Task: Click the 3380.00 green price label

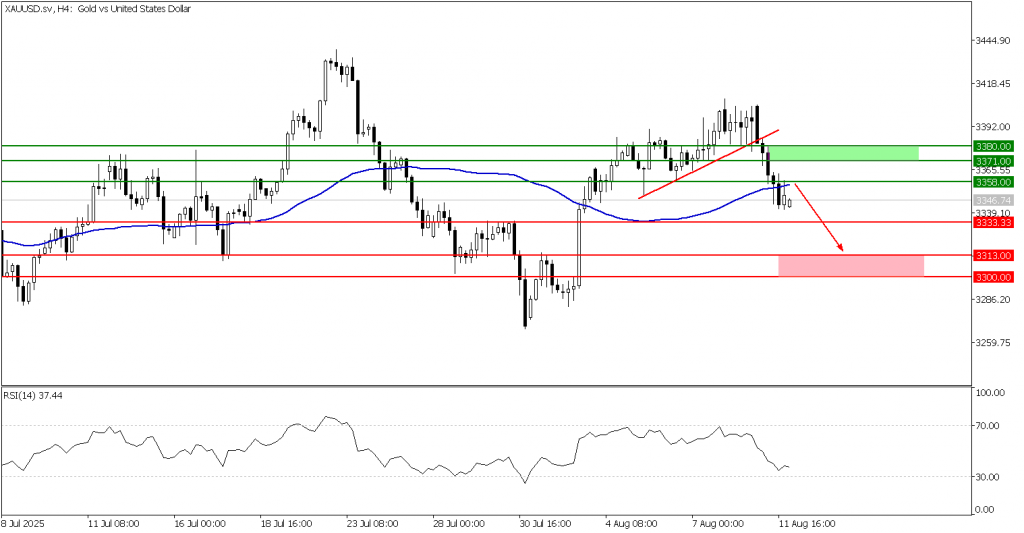Action: (x=993, y=146)
